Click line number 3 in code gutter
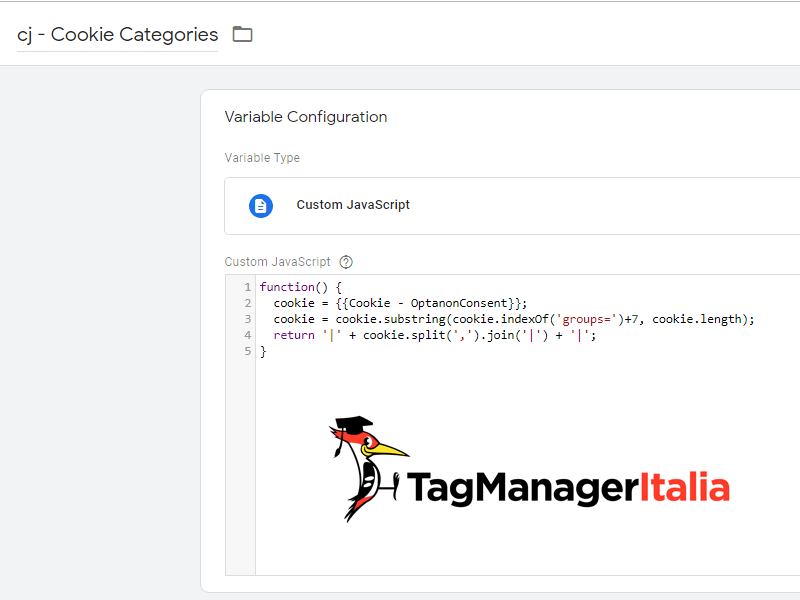The height and width of the screenshot is (600, 800). (247, 319)
